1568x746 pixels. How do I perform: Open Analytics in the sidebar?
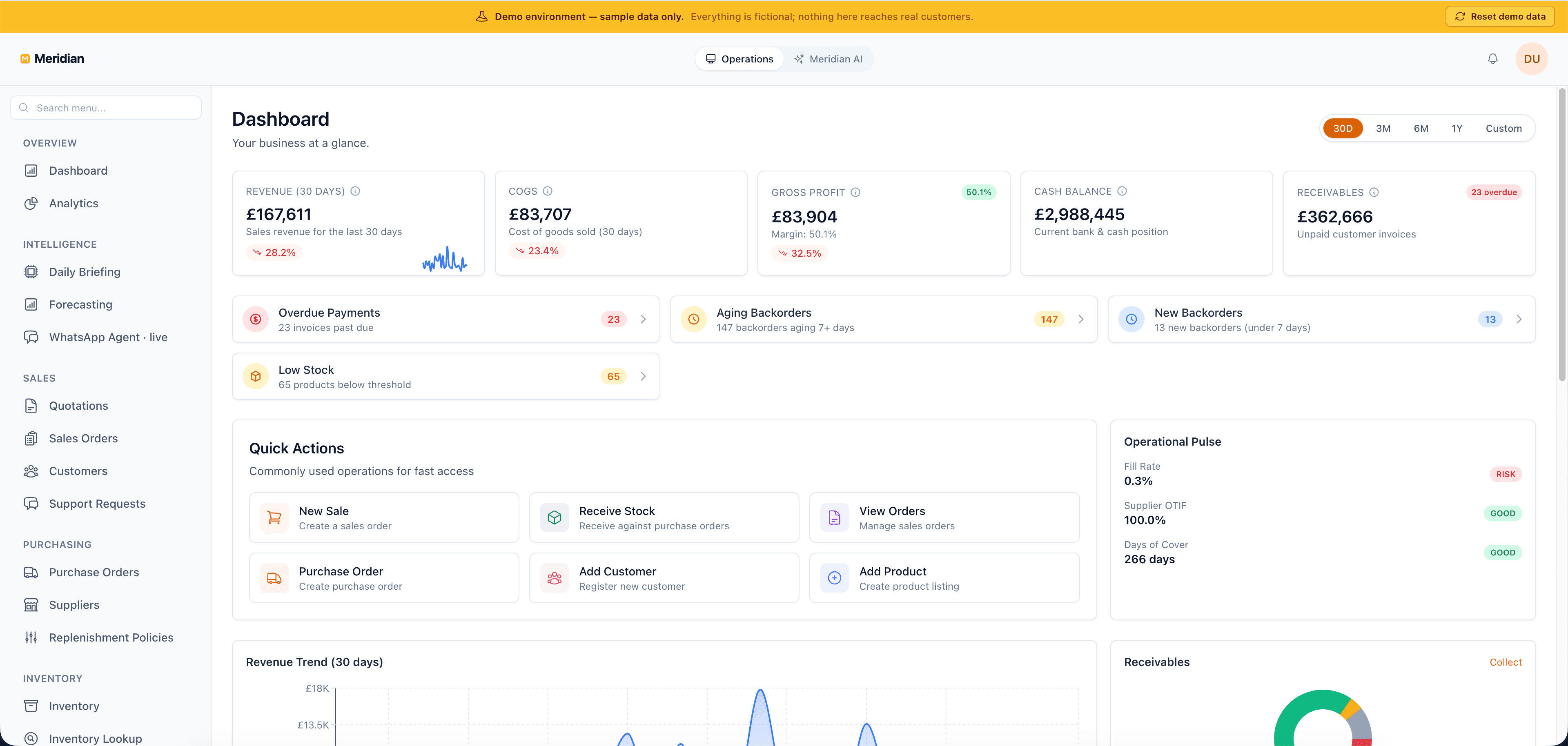(106, 203)
